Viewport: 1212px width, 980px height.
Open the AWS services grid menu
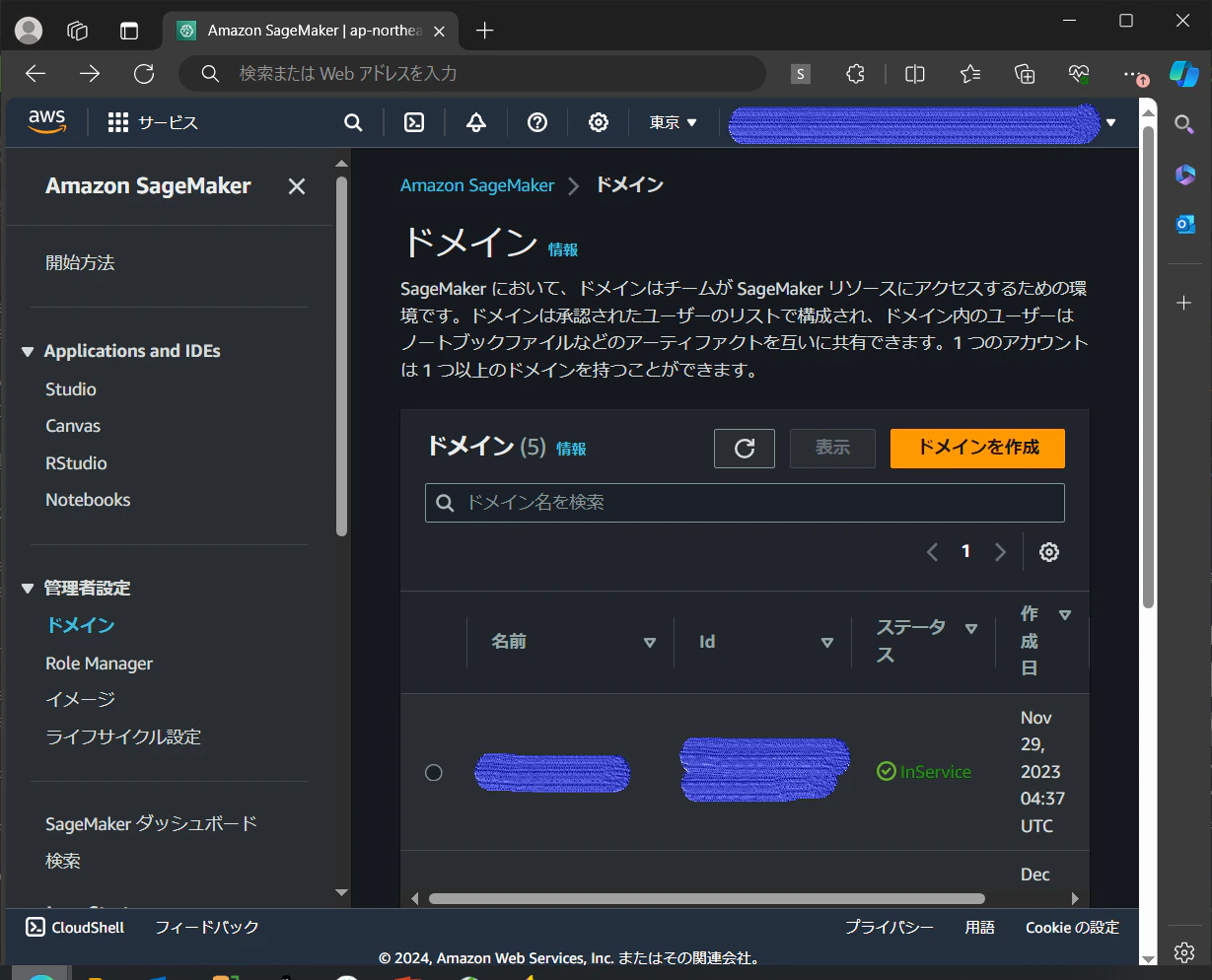point(118,122)
